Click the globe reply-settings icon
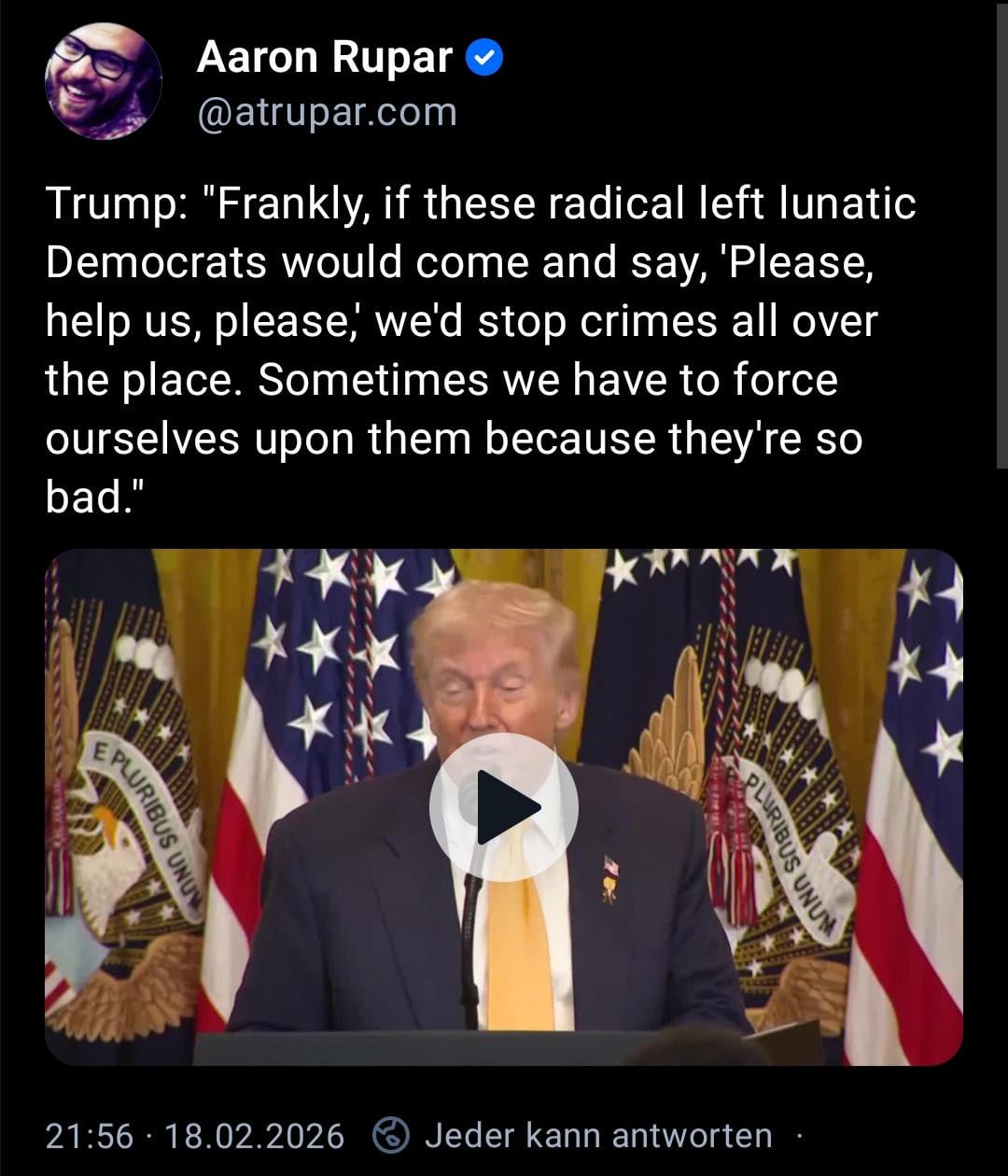The height and width of the screenshot is (1176, 1008). (391, 1136)
